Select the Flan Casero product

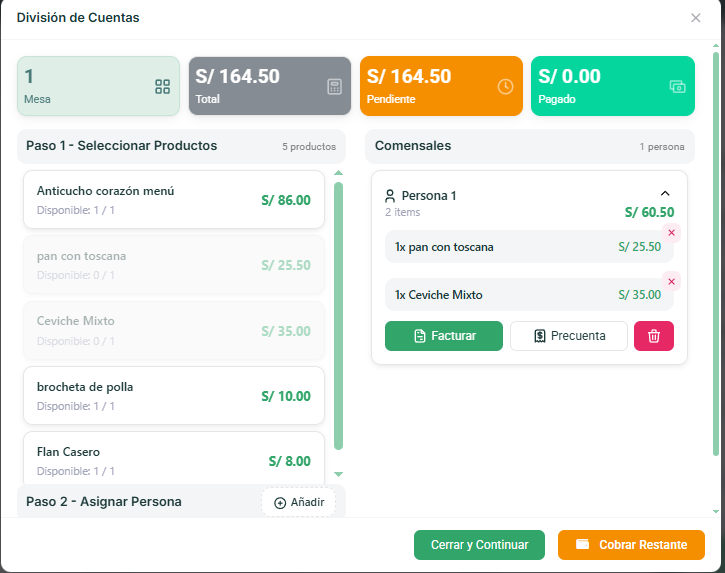pos(174,458)
